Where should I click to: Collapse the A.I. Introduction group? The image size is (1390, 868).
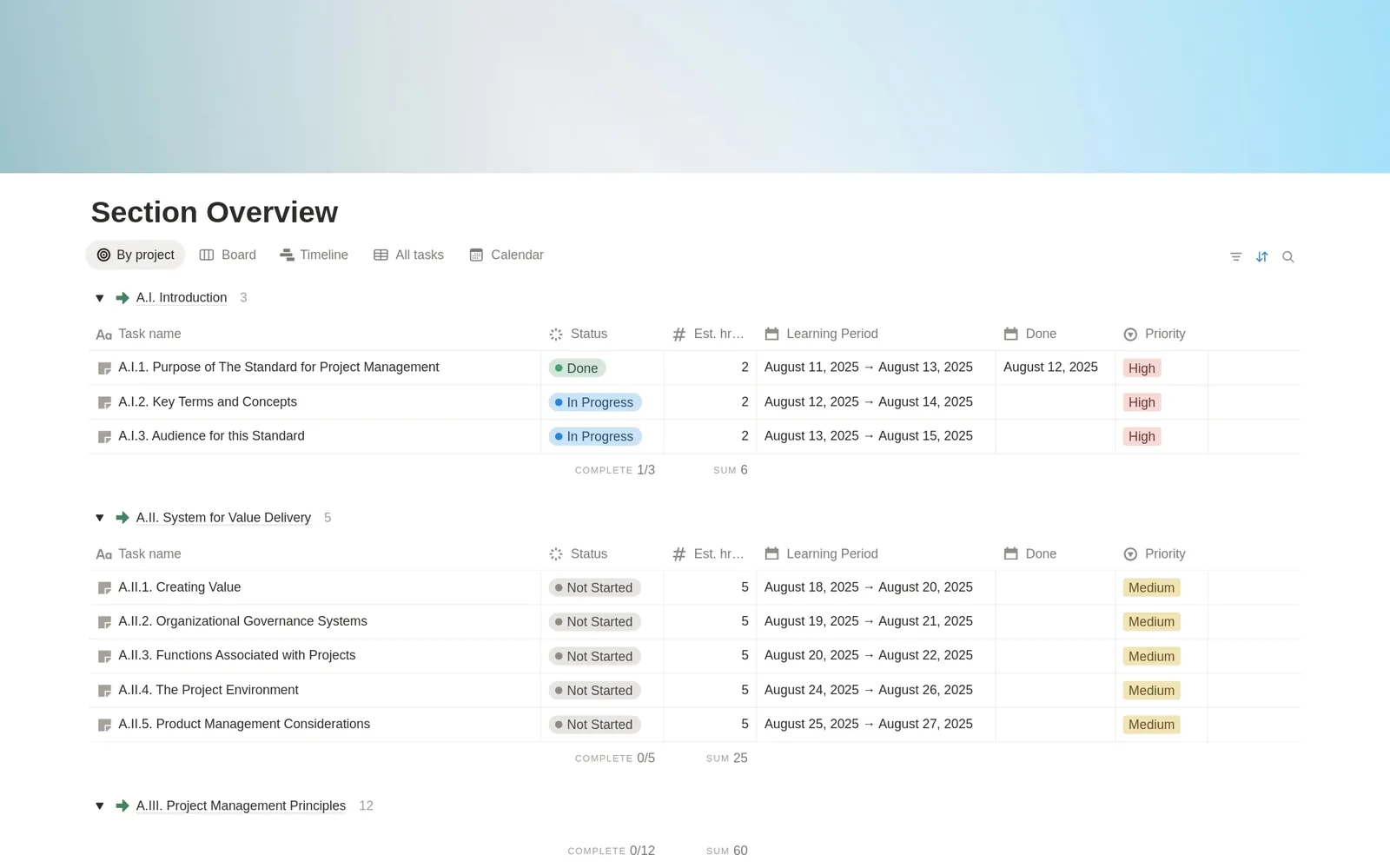100,298
